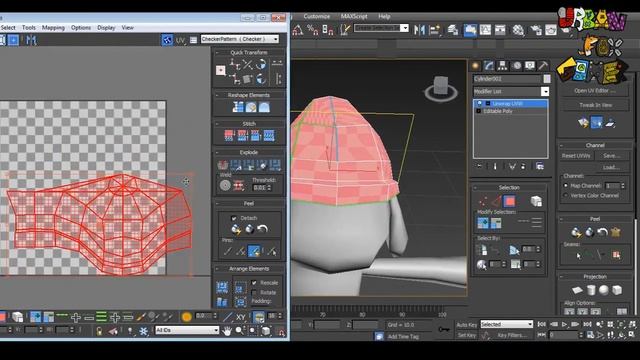Click the Pelt Map icon in command panel Peel
640x360 pixels.
pyautogui.click(x=616, y=232)
